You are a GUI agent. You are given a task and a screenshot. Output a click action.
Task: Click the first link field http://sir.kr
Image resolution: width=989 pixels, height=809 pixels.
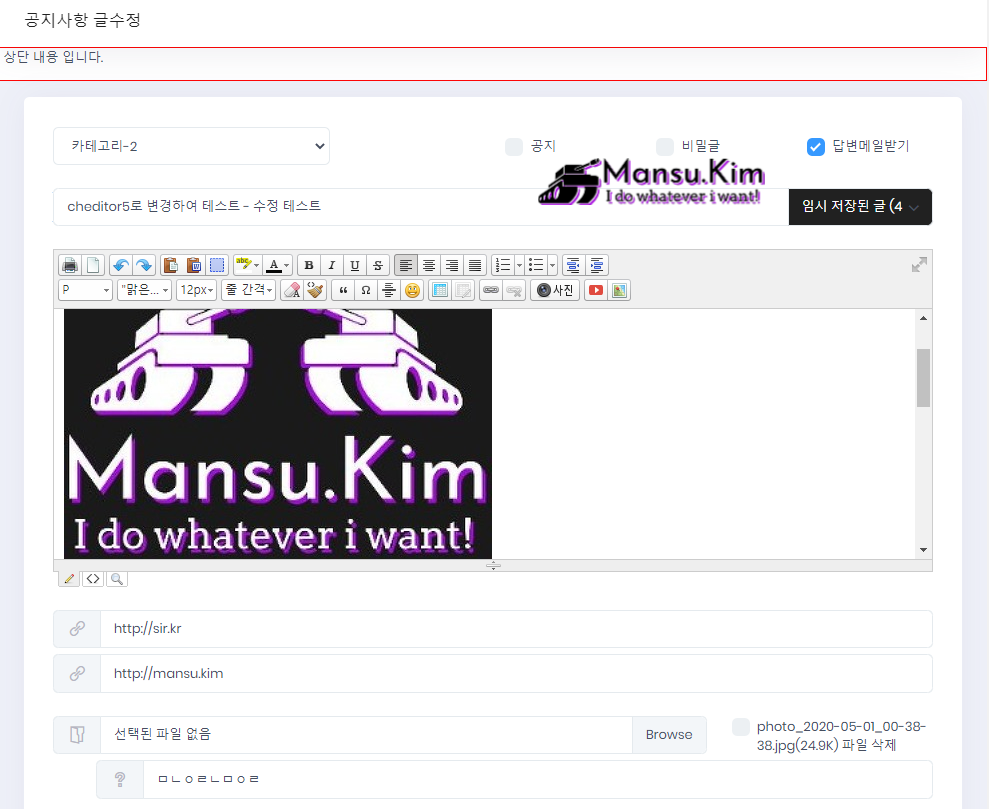pyautogui.click(x=516, y=629)
